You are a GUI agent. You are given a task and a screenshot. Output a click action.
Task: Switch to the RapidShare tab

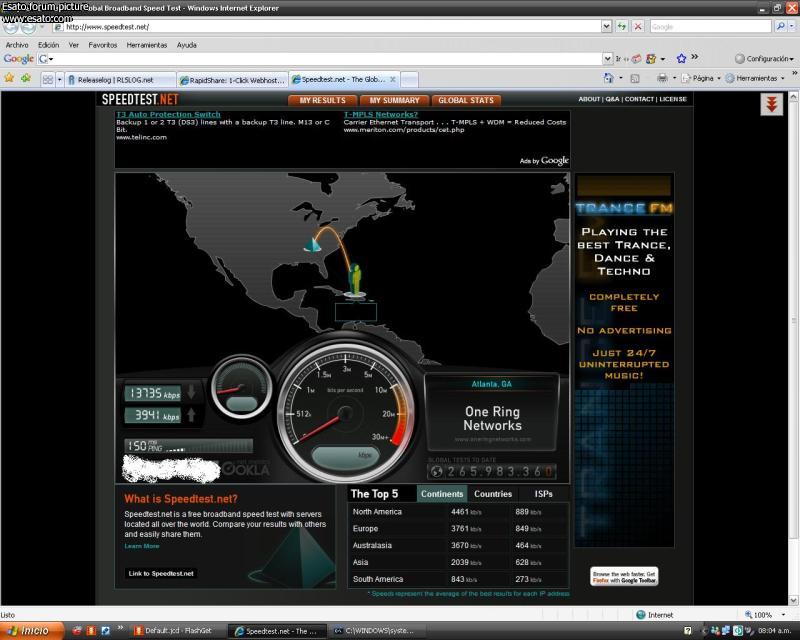(233, 80)
